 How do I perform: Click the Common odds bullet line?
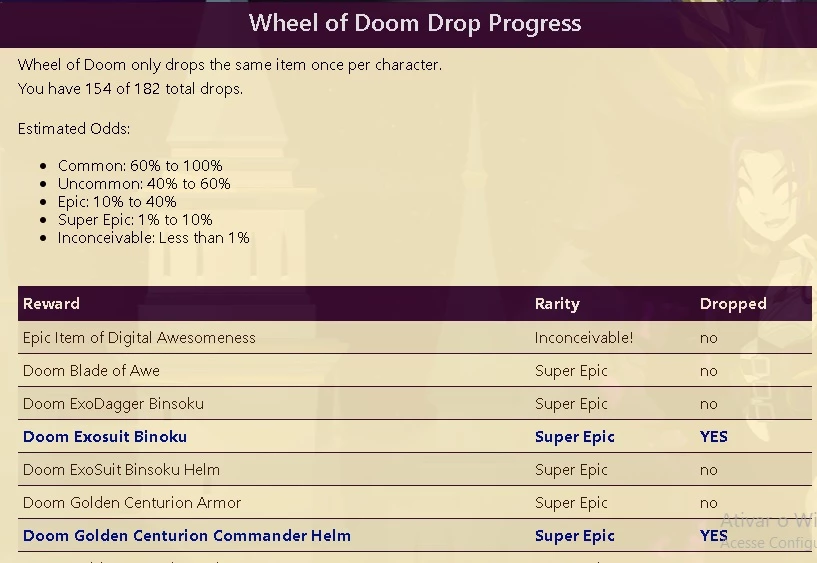click(x=140, y=166)
